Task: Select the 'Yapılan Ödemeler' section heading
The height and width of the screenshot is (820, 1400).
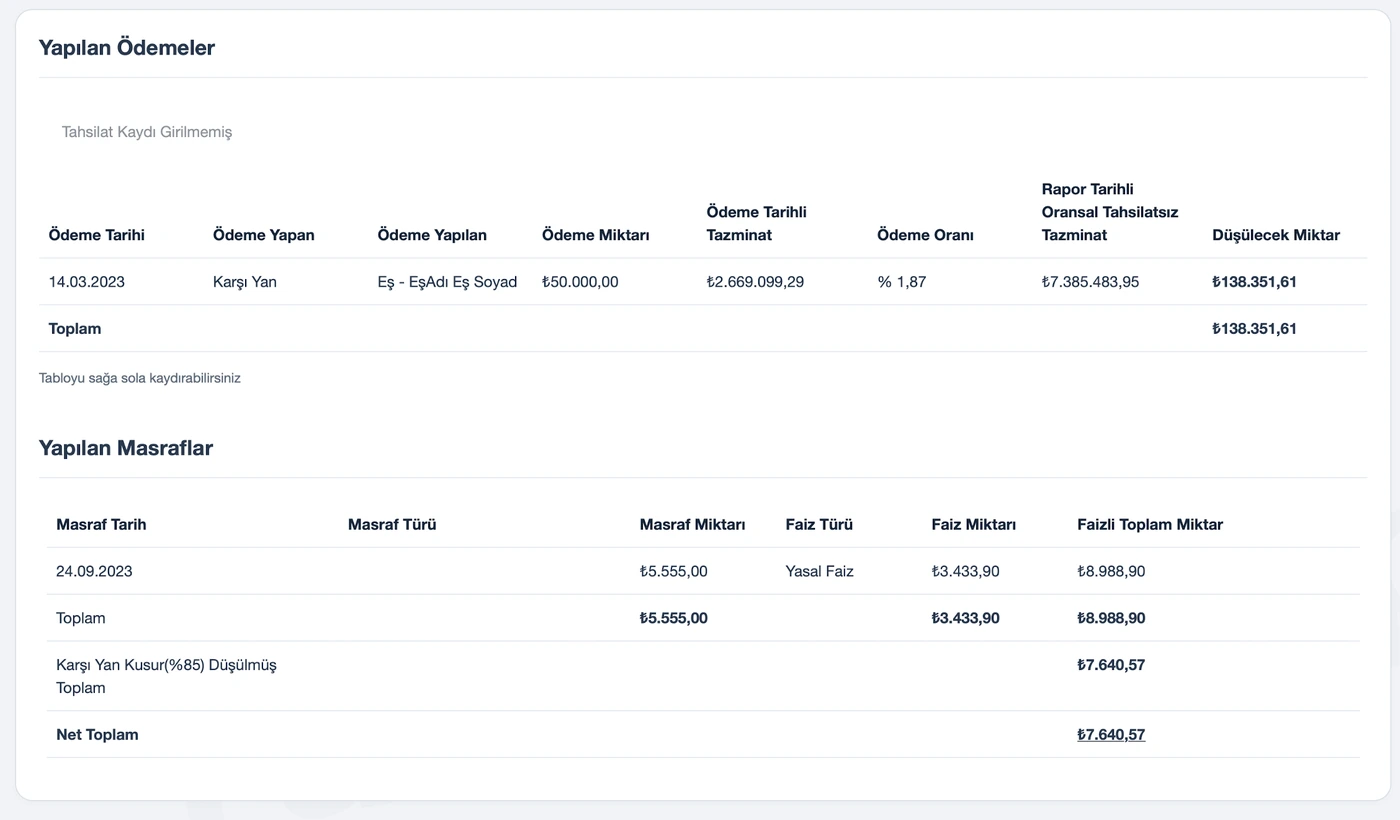Action: click(x=127, y=47)
